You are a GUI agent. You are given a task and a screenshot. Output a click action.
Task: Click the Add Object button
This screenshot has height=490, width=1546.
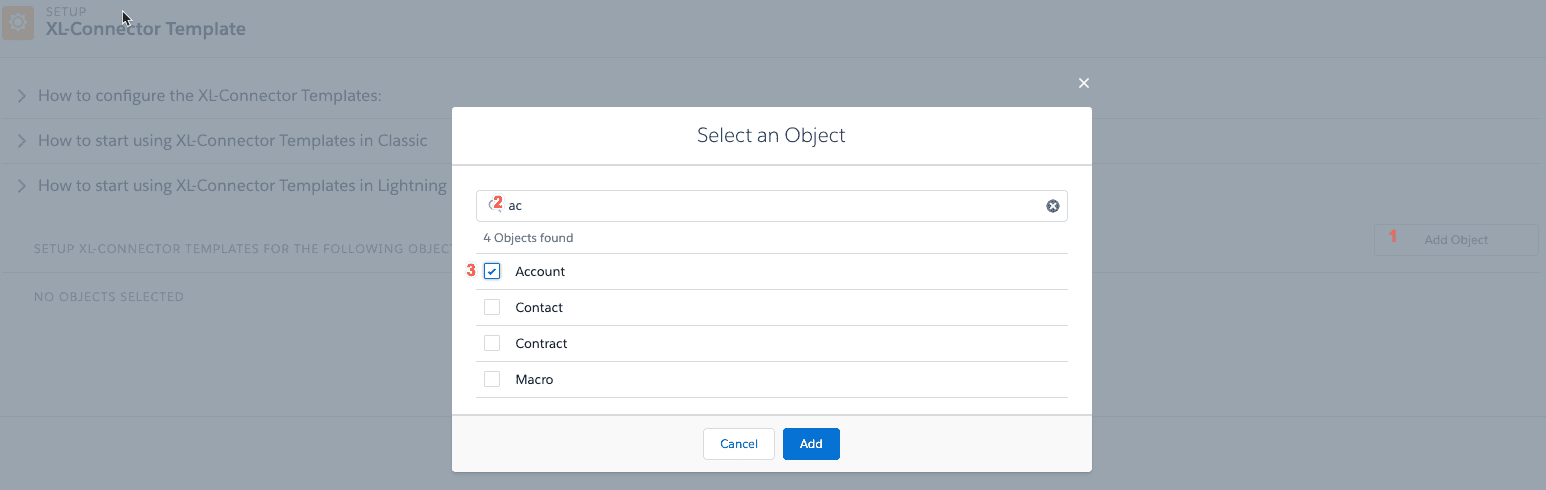click(1456, 240)
